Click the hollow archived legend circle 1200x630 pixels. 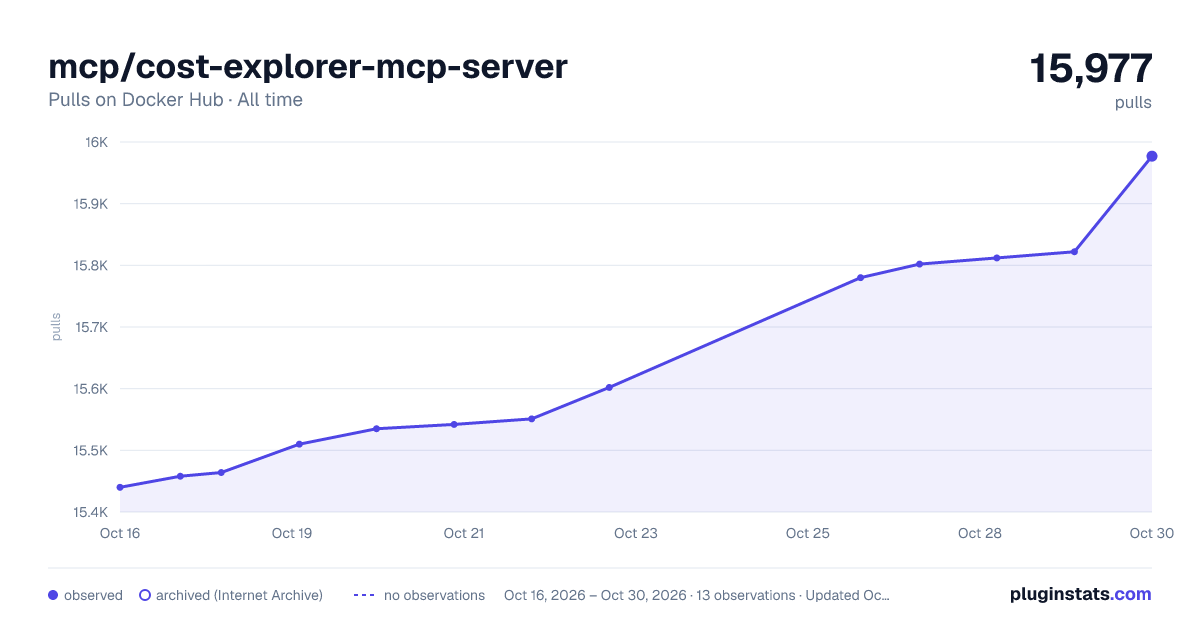pyautogui.click(x=144, y=595)
